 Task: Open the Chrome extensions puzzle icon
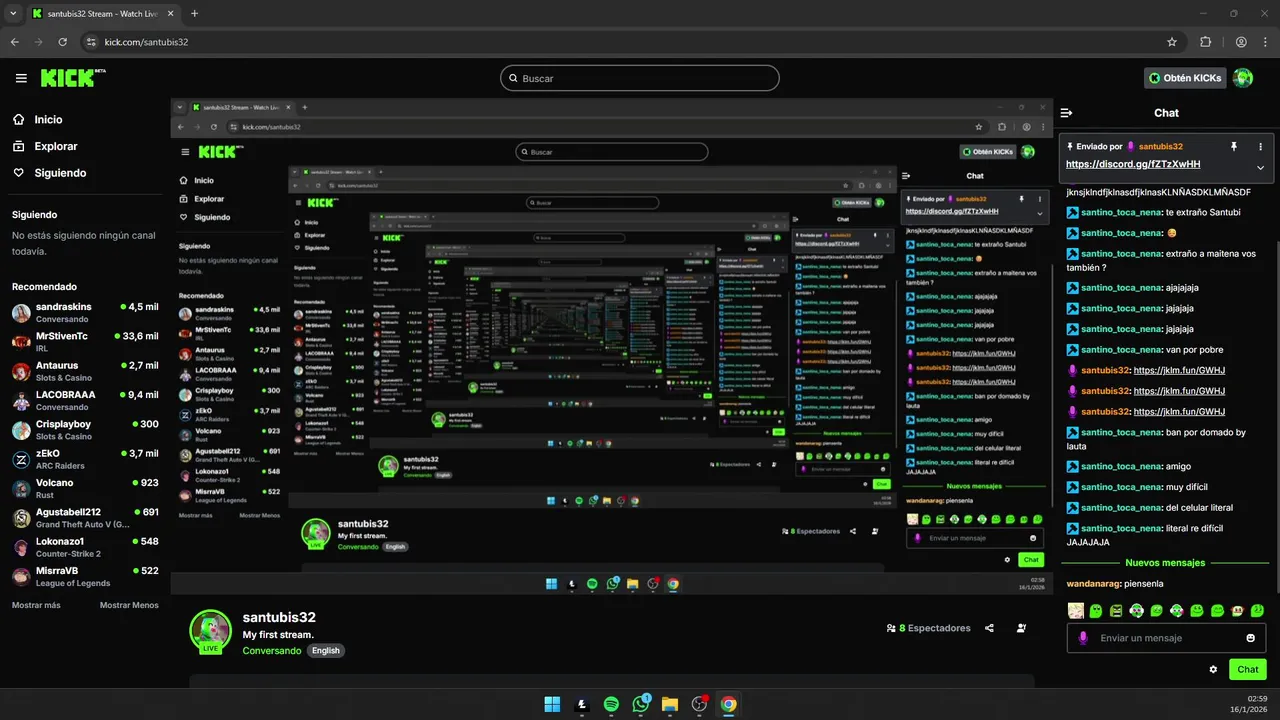(x=1205, y=42)
